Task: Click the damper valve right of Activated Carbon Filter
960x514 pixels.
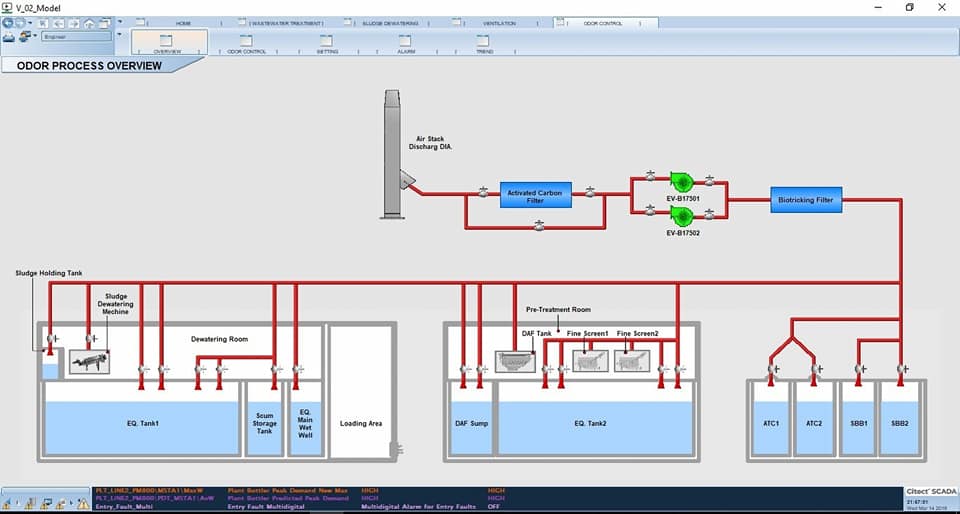Action: coord(590,192)
